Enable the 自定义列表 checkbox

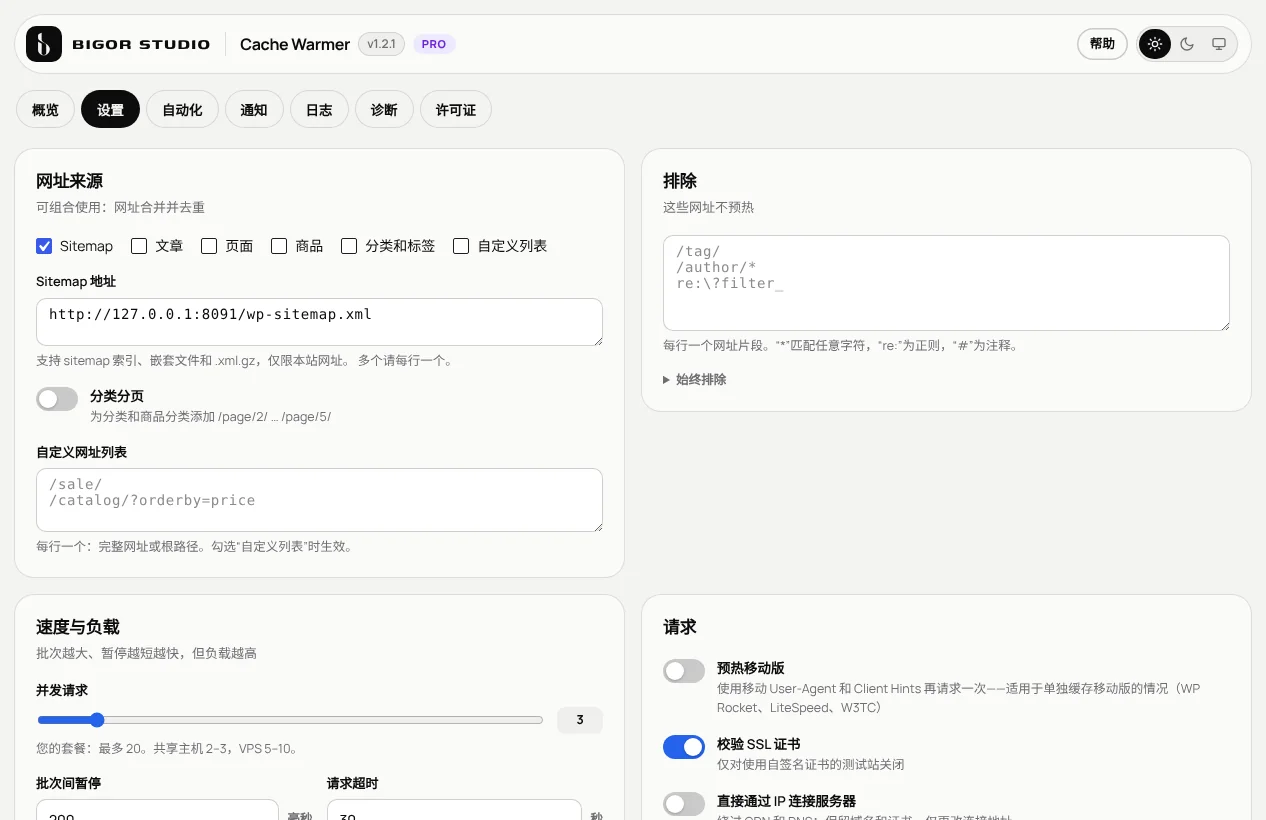461,246
